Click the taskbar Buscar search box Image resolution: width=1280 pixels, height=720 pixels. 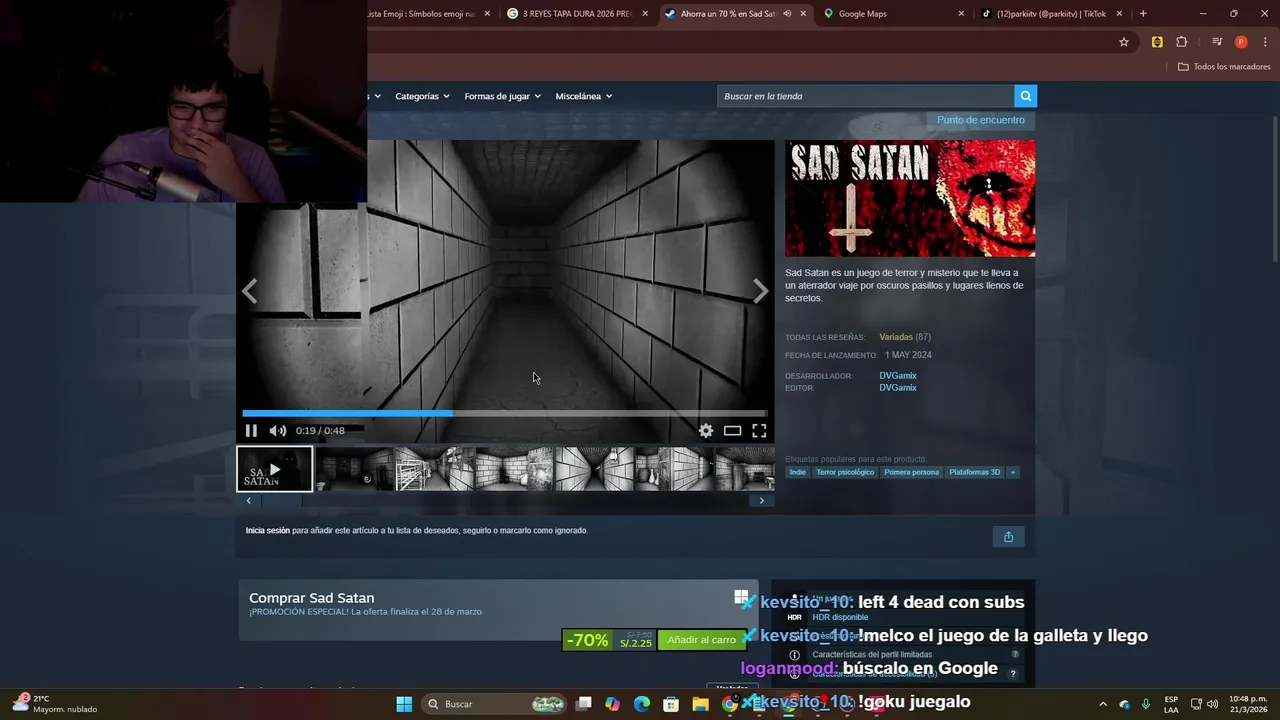[494, 704]
